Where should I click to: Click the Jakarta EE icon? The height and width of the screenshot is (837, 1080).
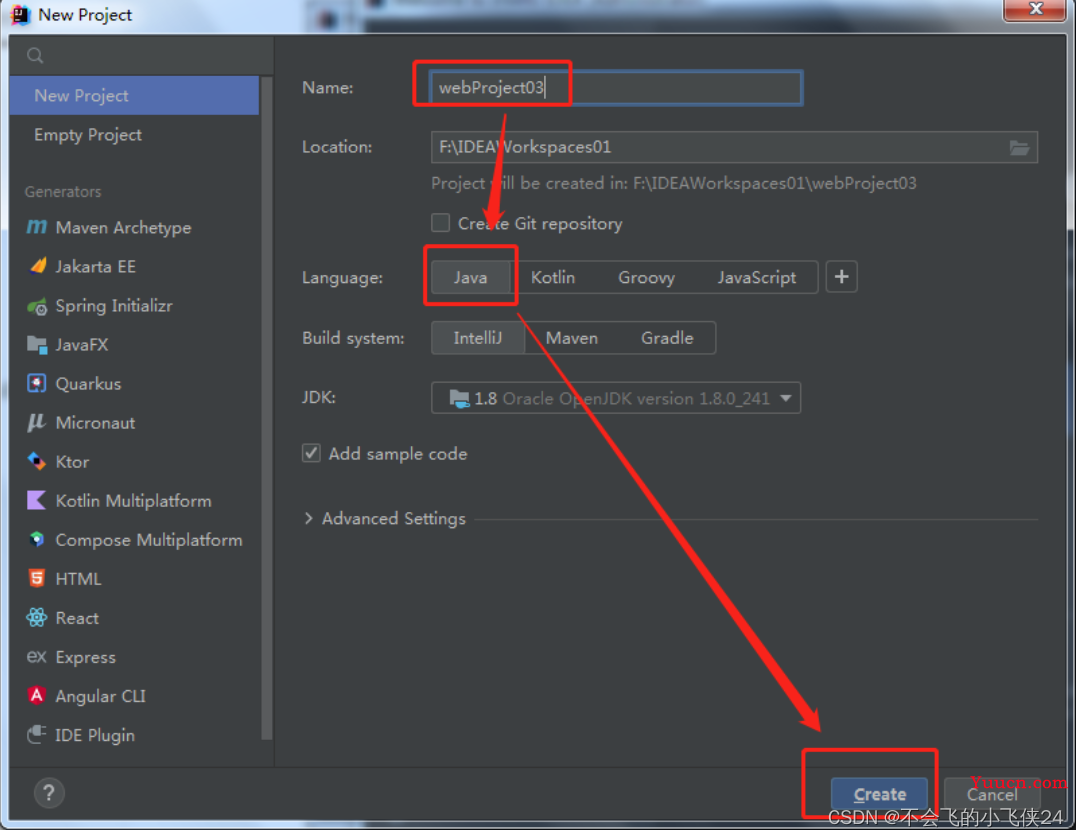37,266
